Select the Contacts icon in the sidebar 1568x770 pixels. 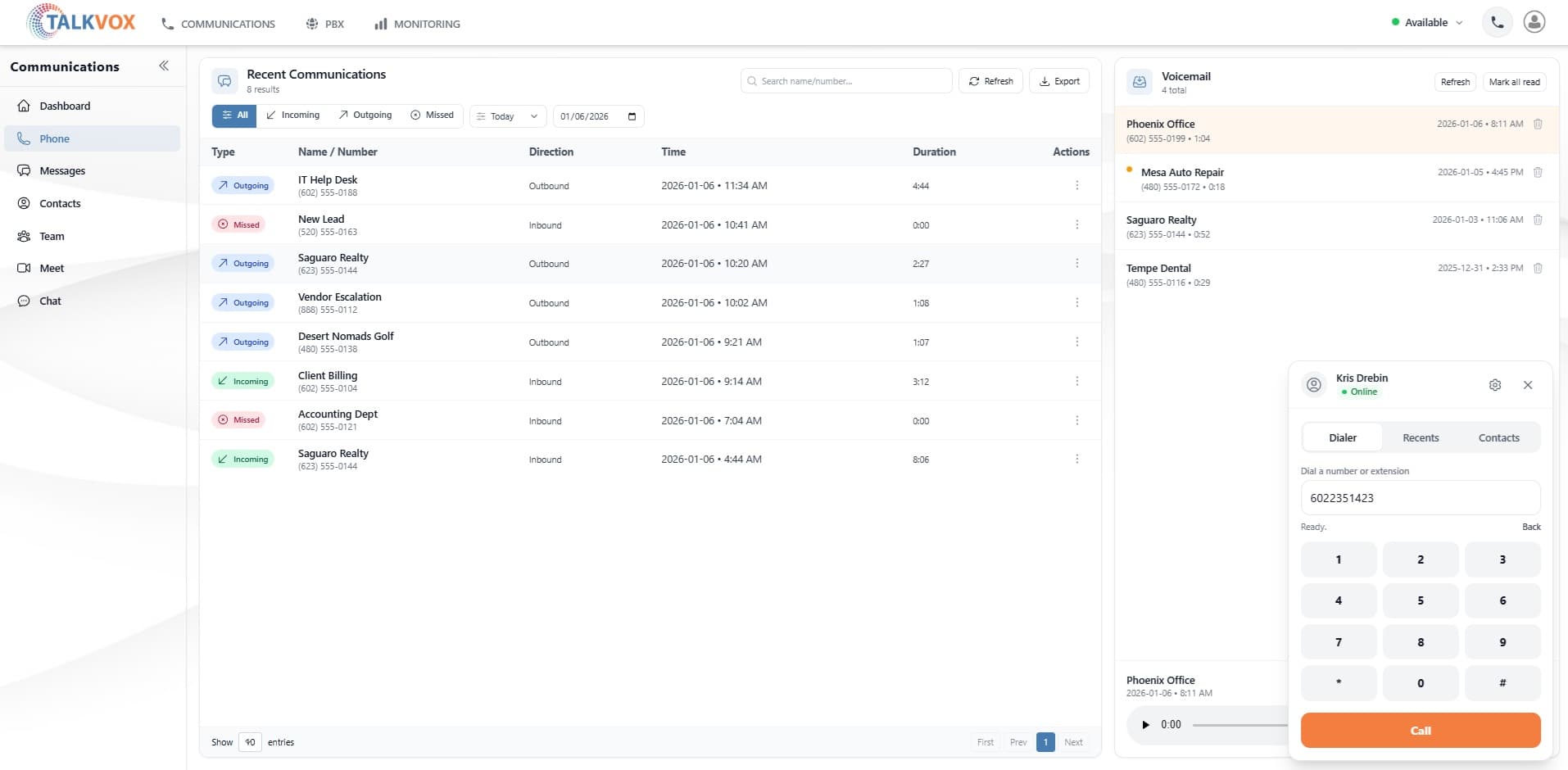[59, 203]
